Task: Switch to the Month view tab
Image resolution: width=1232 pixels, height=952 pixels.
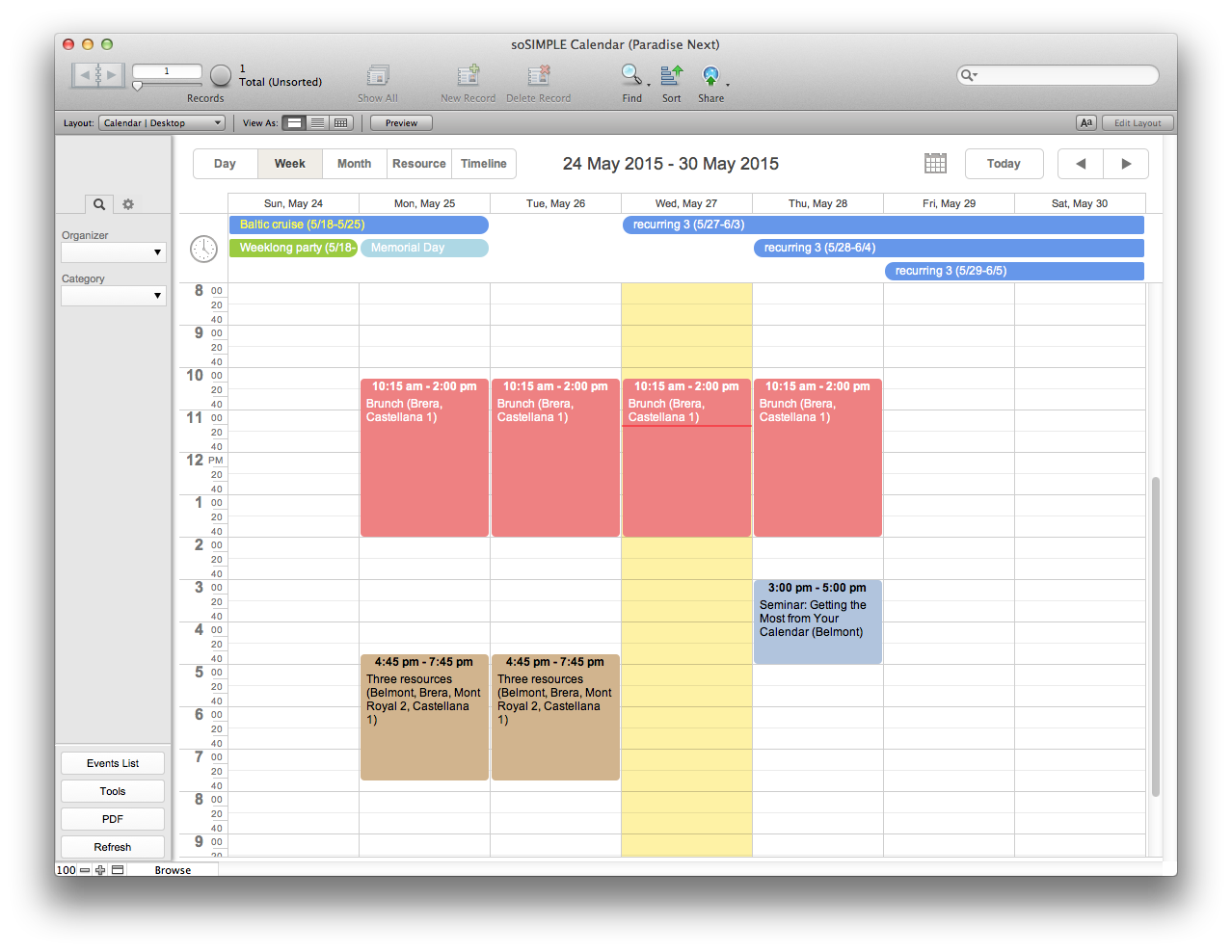Action: [x=354, y=164]
